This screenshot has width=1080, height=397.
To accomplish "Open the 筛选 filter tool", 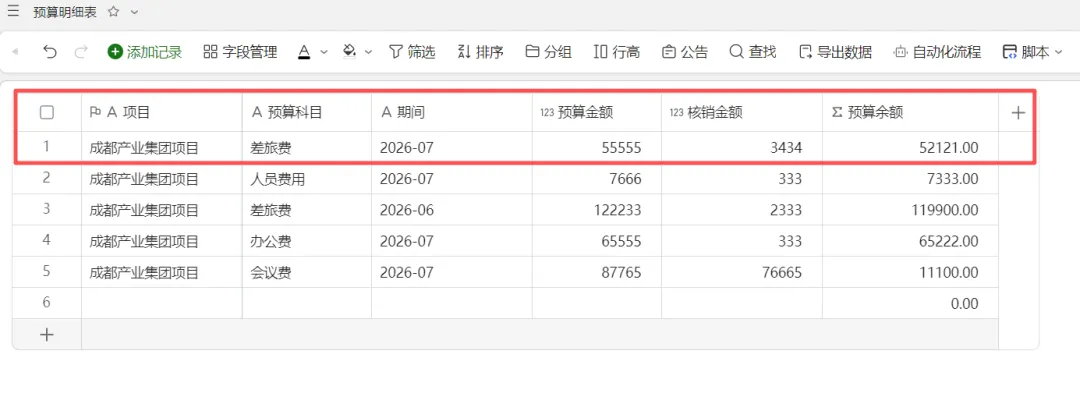I will point(412,52).
